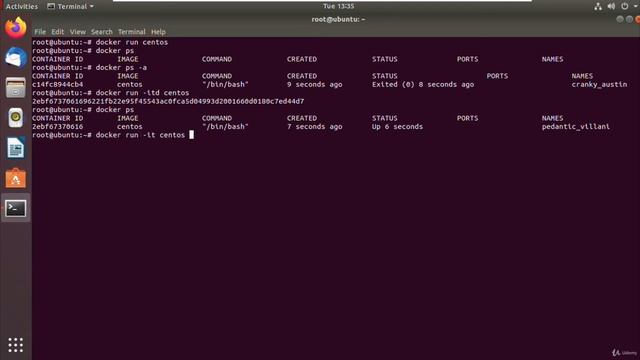
Task: Click the name pedantic_villani
Action: (x=576, y=127)
